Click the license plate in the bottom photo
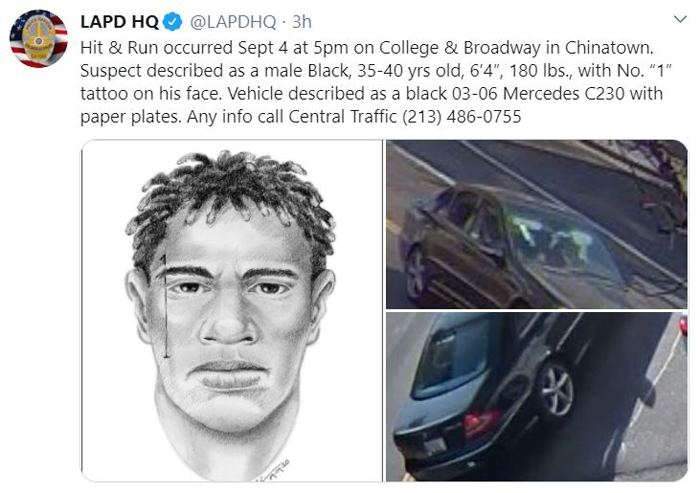 [435, 445]
